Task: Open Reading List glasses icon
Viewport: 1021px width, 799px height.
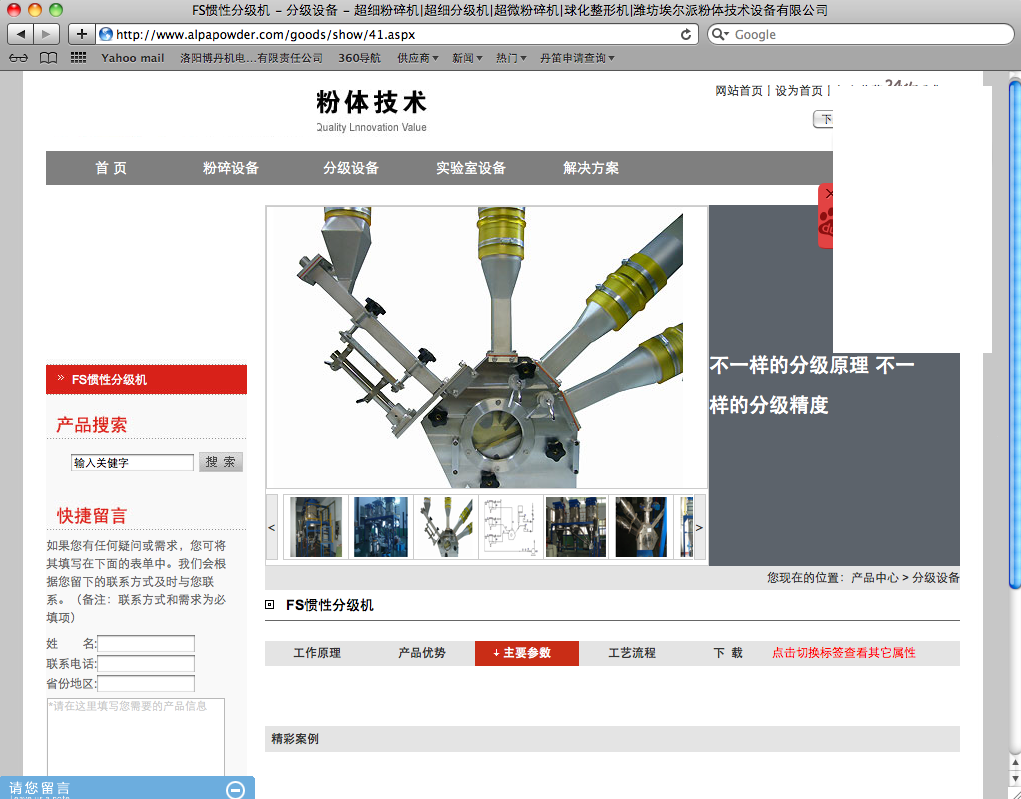Action: point(18,58)
